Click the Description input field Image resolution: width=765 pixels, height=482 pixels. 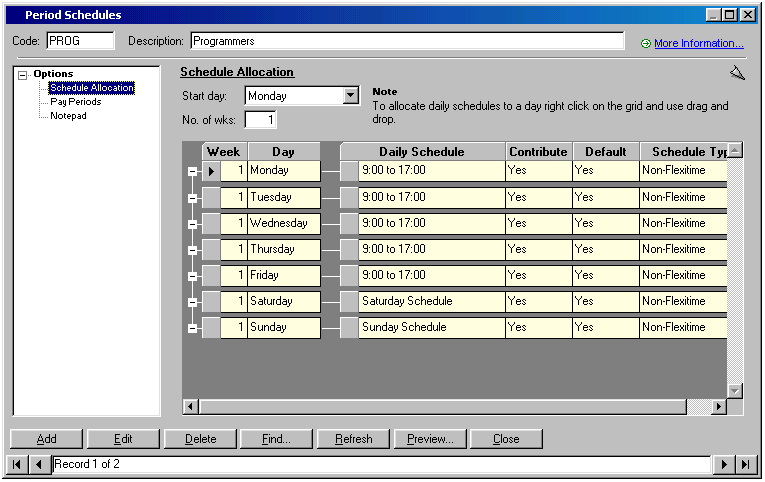click(407, 40)
